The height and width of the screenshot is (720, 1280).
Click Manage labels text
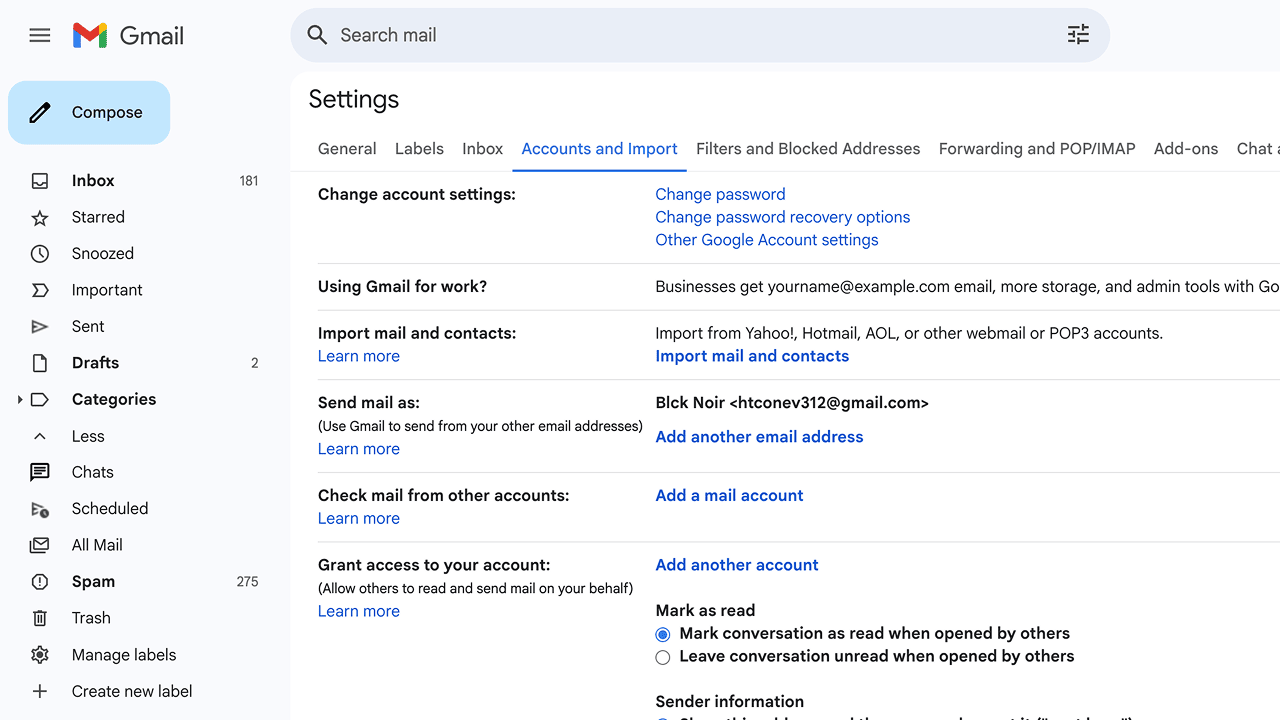pos(124,655)
